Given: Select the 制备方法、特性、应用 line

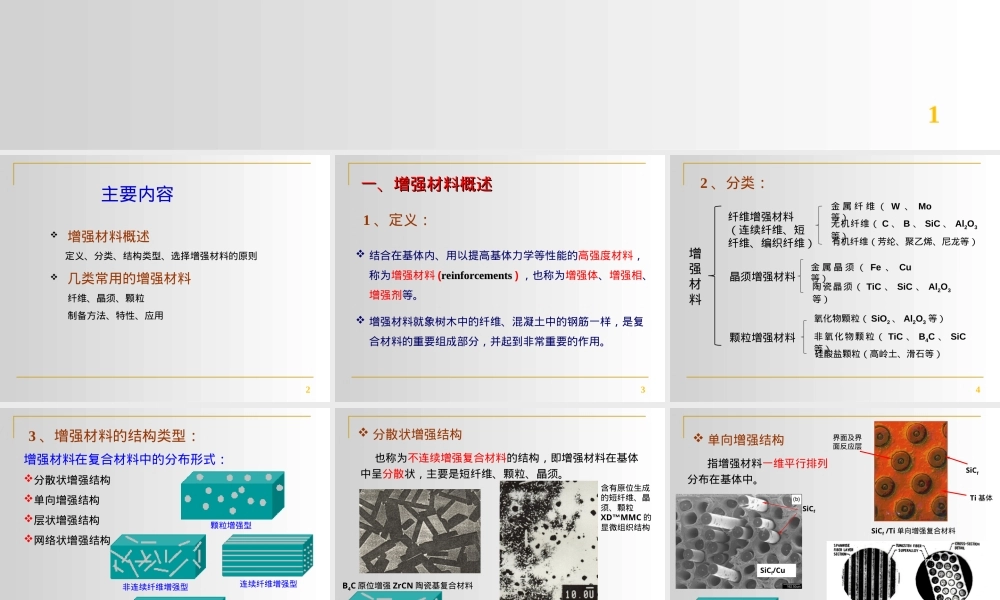Looking at the screenshot, I should (115, 315).
